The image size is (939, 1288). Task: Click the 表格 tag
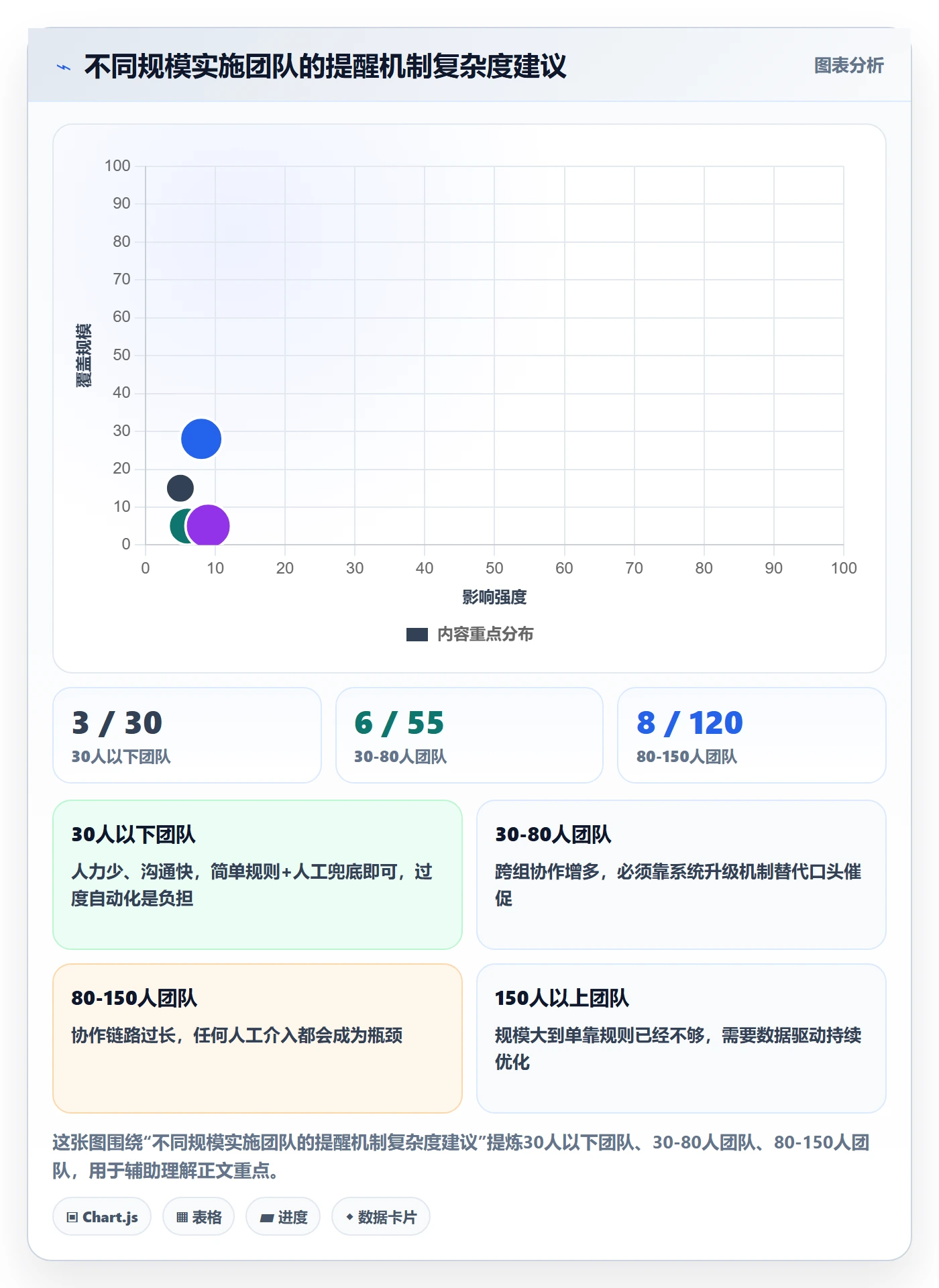tap(199, 1217)
